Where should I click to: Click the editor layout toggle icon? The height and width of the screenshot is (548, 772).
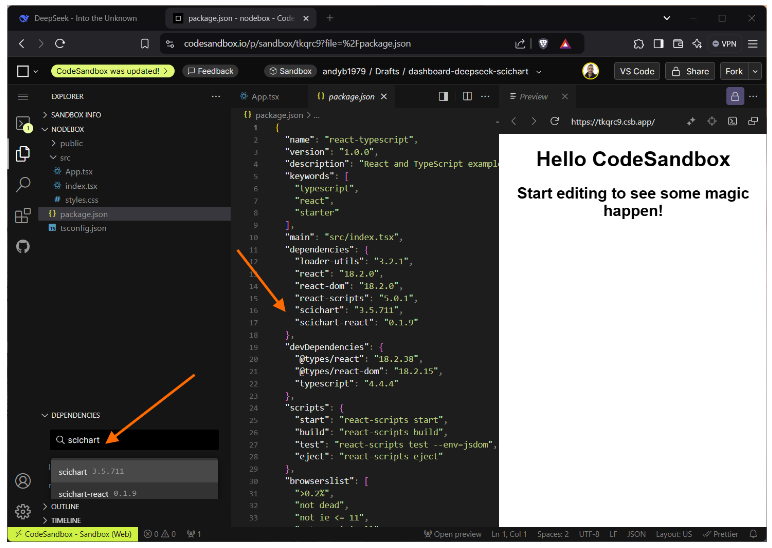point(443,97)
